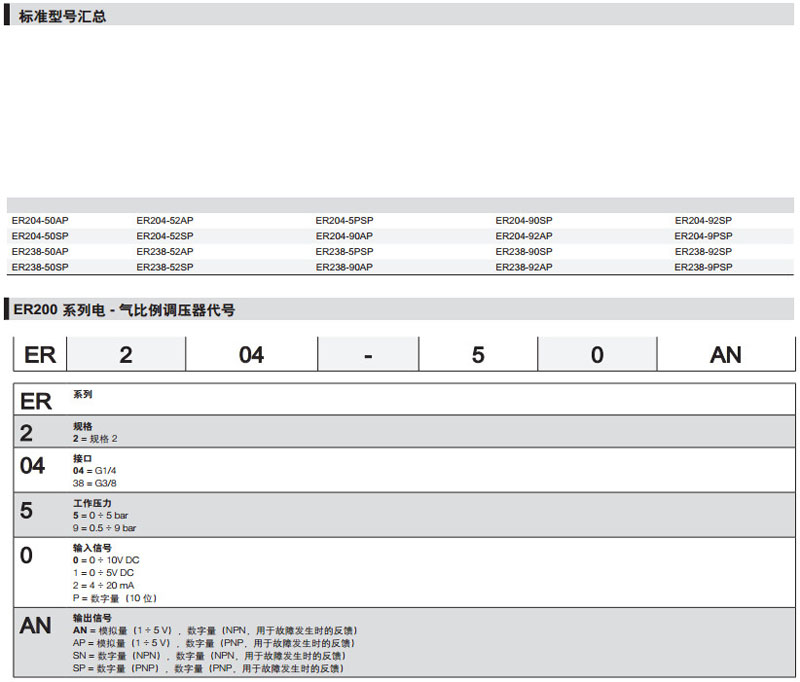This screenshot has width=800, height=682.
Task: Select model ER204-52SP in the list
Action: 165,236
